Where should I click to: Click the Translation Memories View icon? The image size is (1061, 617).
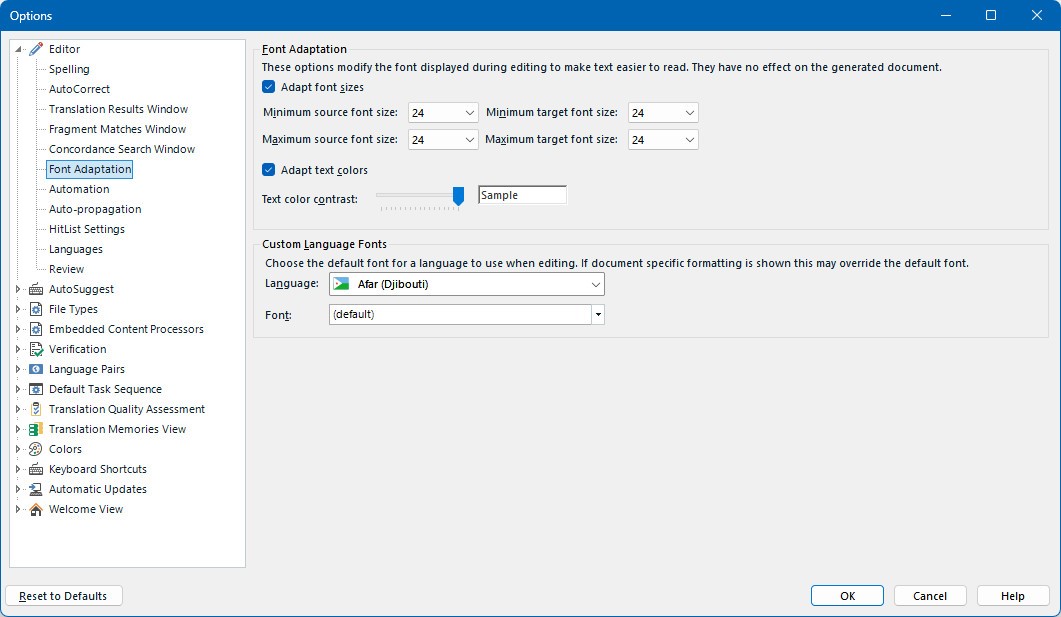pyautogui.click(x=36, y=429)
